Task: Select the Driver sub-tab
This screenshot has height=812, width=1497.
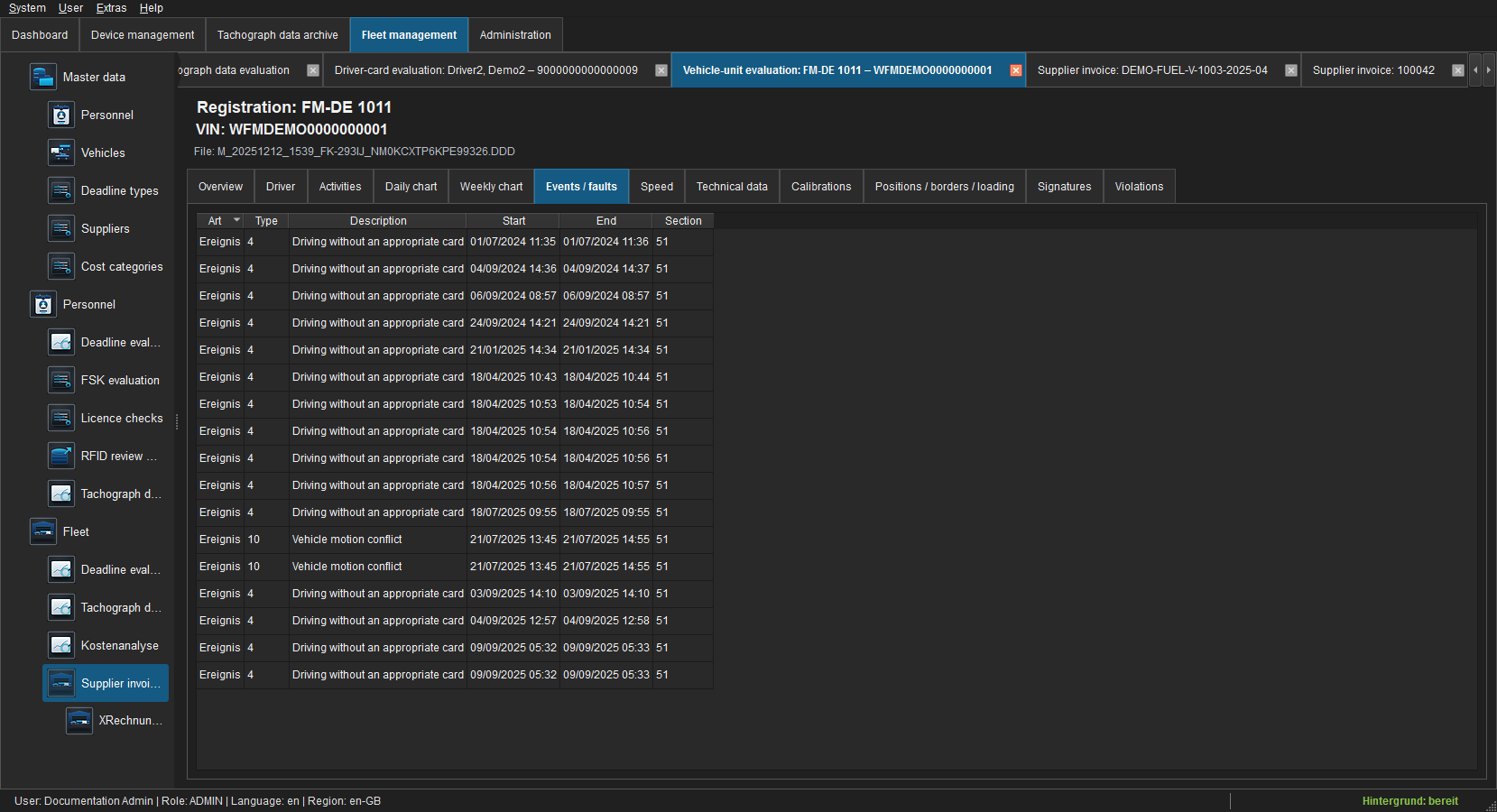Action: point(281,187)
